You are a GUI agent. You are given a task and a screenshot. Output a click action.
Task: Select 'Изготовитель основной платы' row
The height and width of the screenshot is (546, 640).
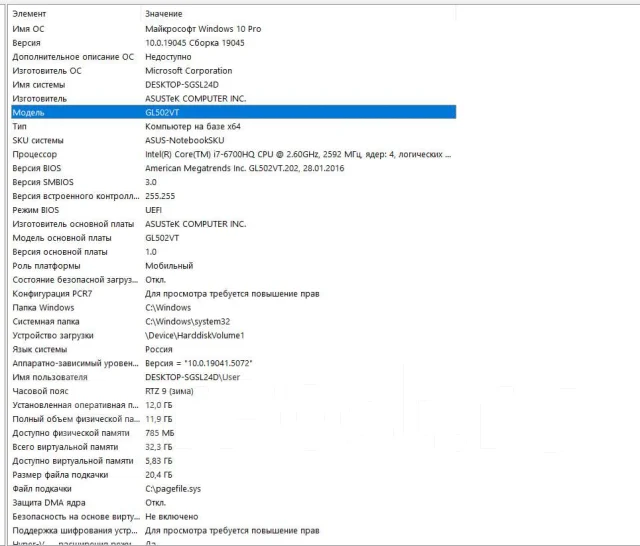tap(233, 224)
